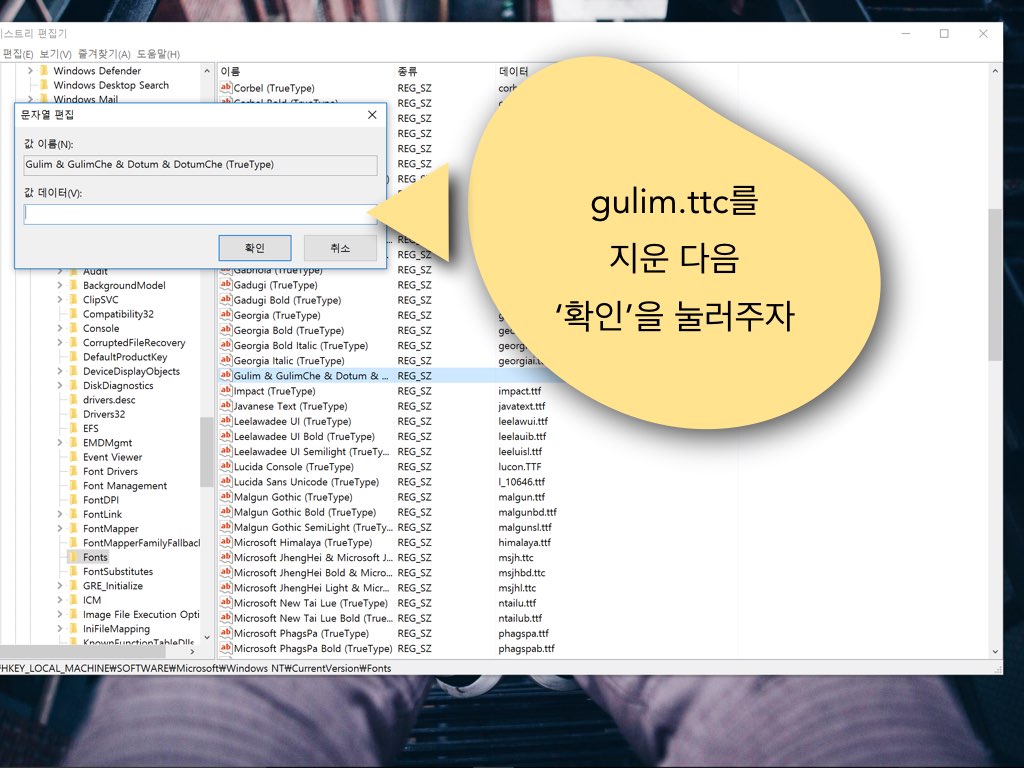Expand the ClipSVC tree node
The height and width of the screenshot is (768, 1024).
[59, 300]
